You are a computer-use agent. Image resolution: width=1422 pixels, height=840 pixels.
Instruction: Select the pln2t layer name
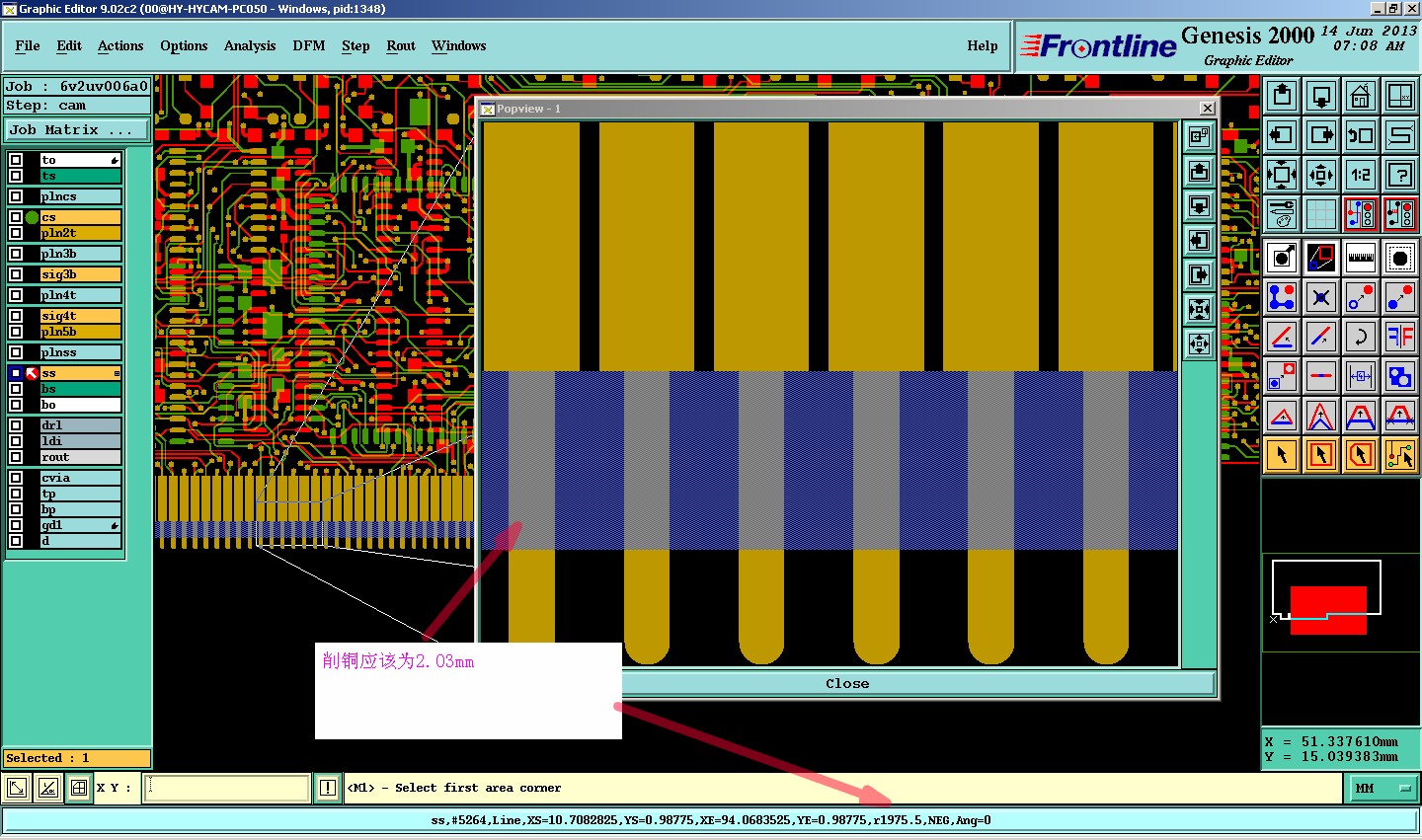point(80,233)
